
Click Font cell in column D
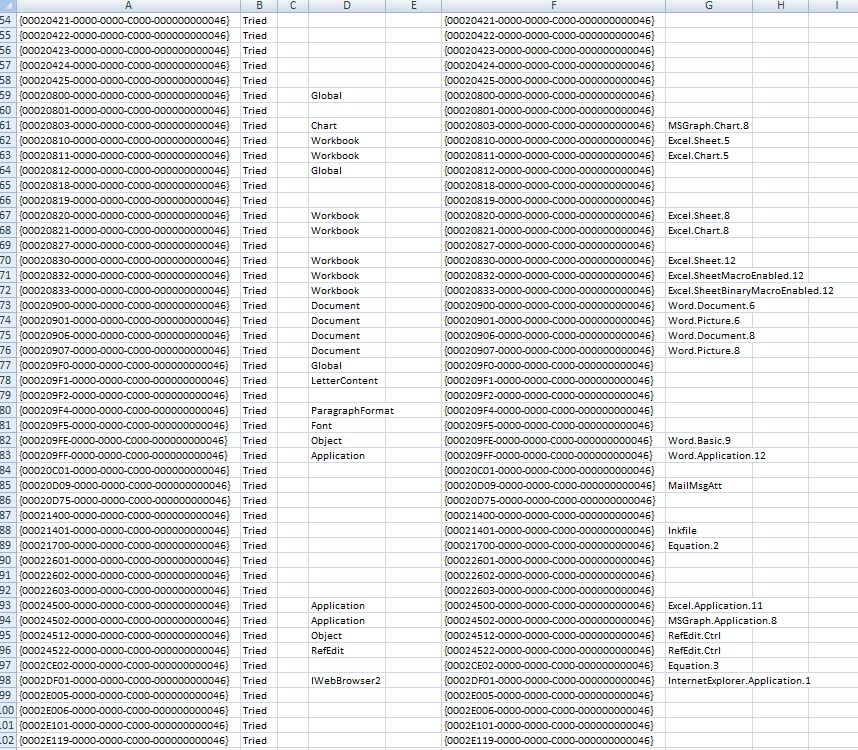click(x=347, y=426)
